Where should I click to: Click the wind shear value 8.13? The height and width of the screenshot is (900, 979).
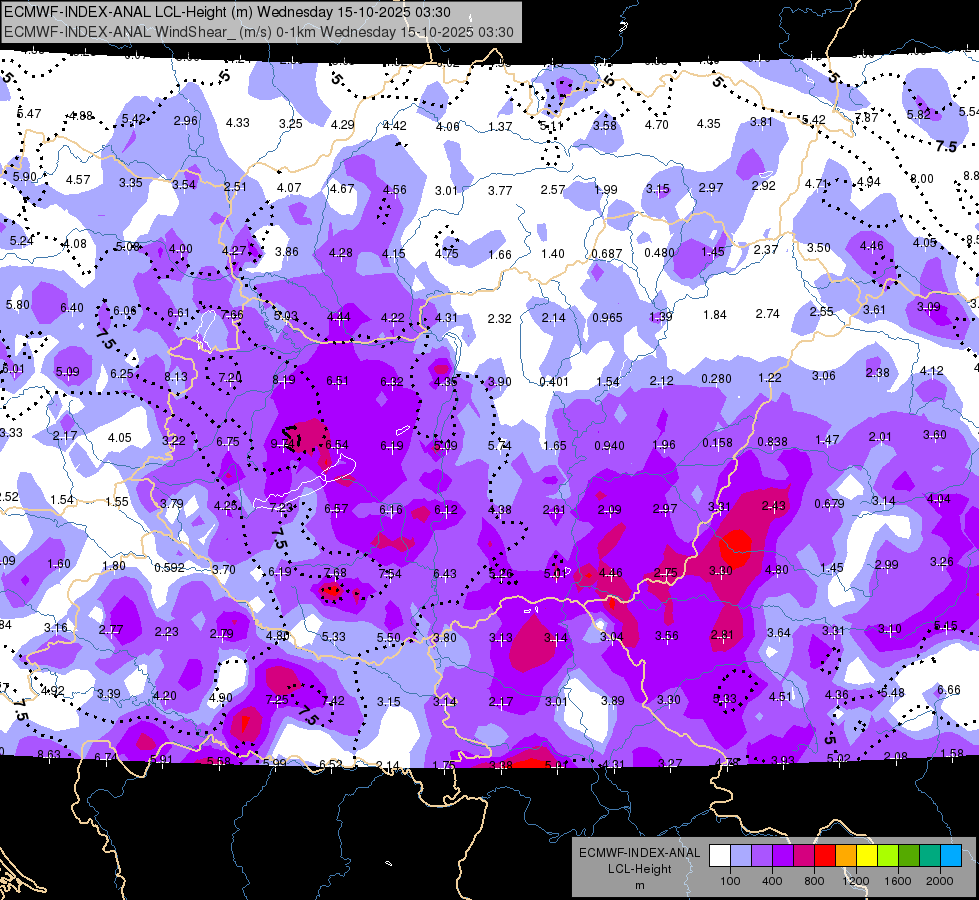pyautogui.click(x=176, y=377)
